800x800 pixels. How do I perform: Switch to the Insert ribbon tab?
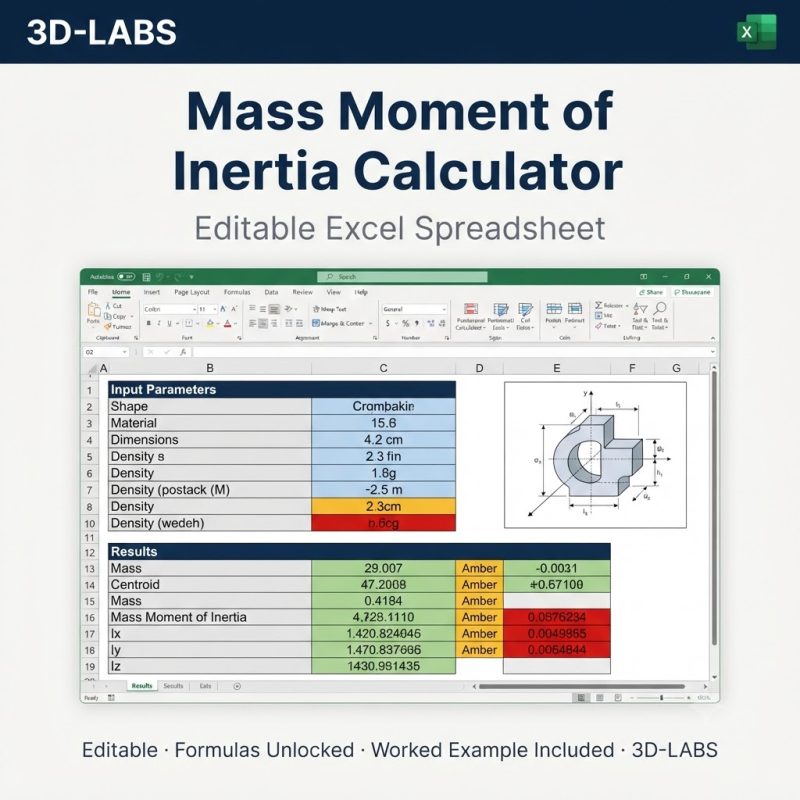[x=152, y=292]
